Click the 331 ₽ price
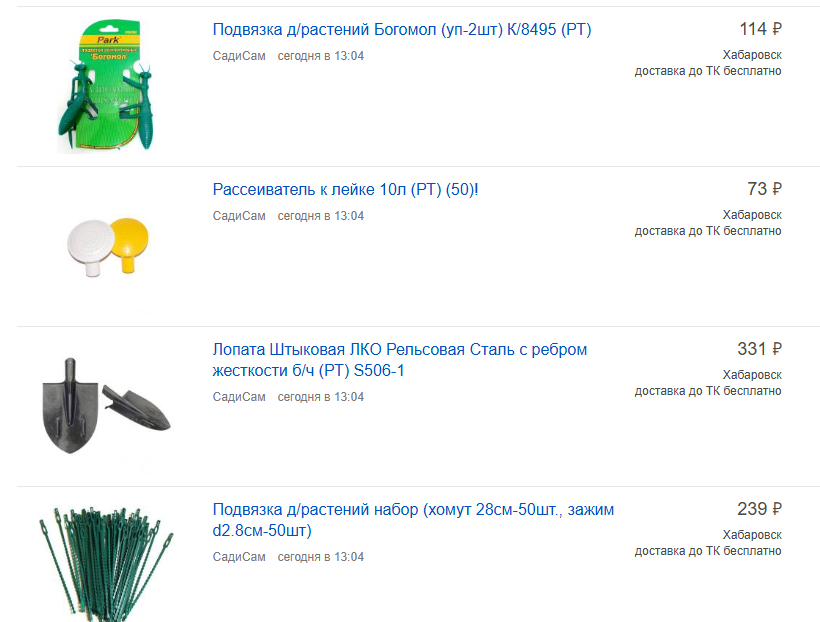This screenshot has height=622, width=820. click(x=759, y=349)
